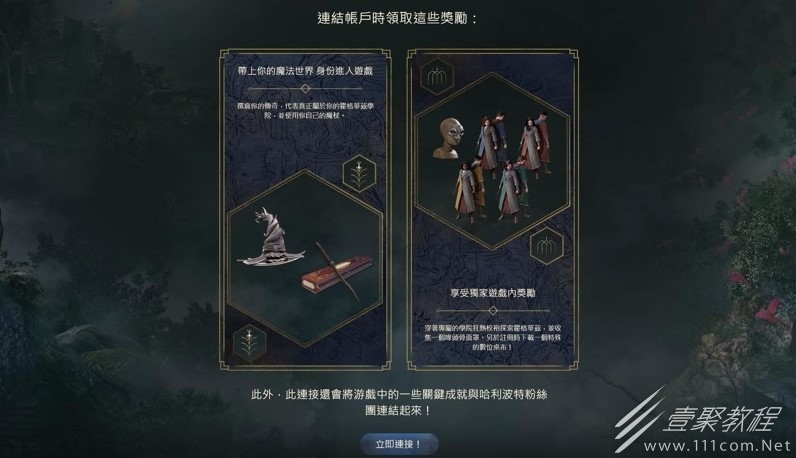Open the www.111com.Net watermark link
The height and width of the screenshot is (458, 796).
click(x=718, y=447)
